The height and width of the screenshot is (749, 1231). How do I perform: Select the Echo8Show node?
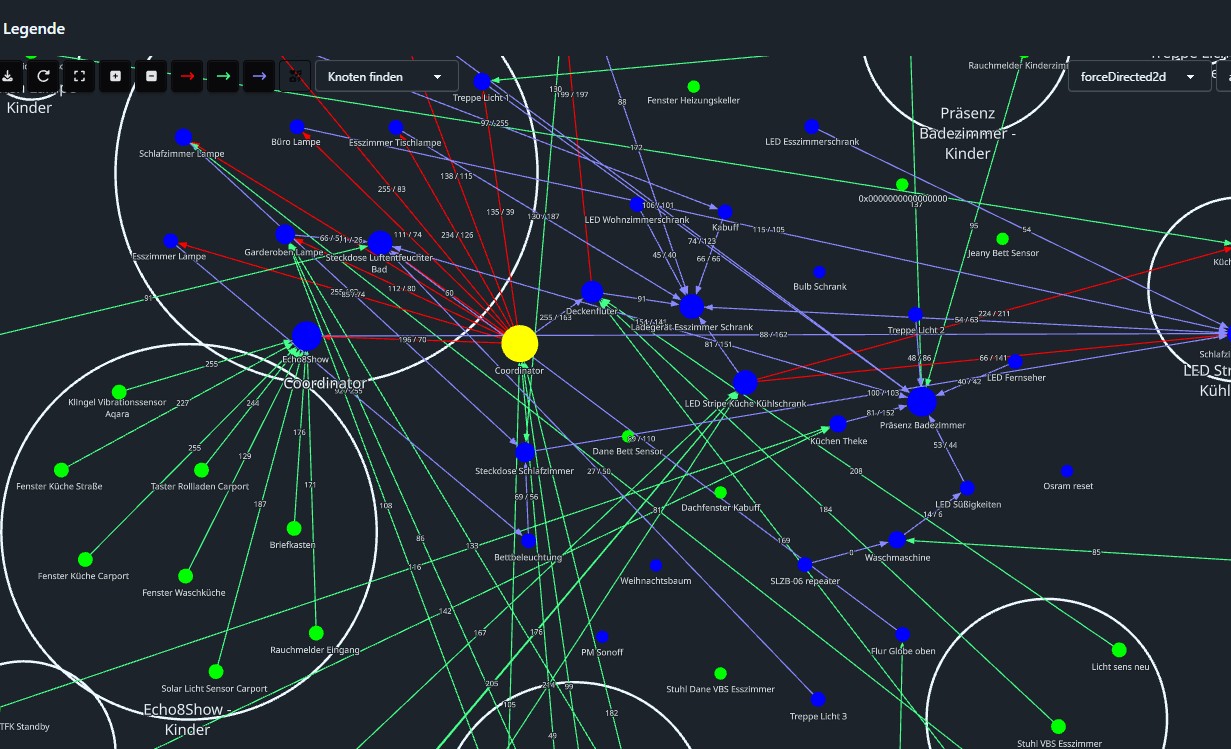(306, 336)
